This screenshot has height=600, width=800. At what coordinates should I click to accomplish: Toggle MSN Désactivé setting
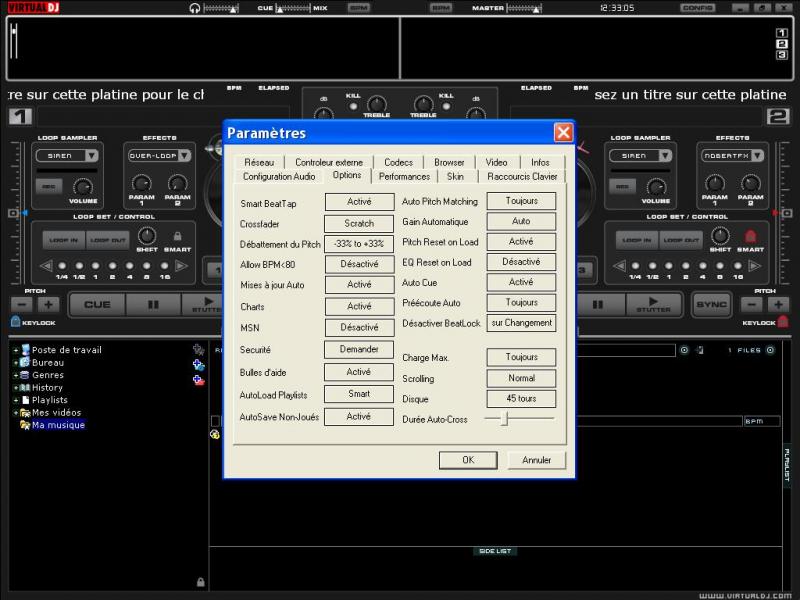point(359,327)
